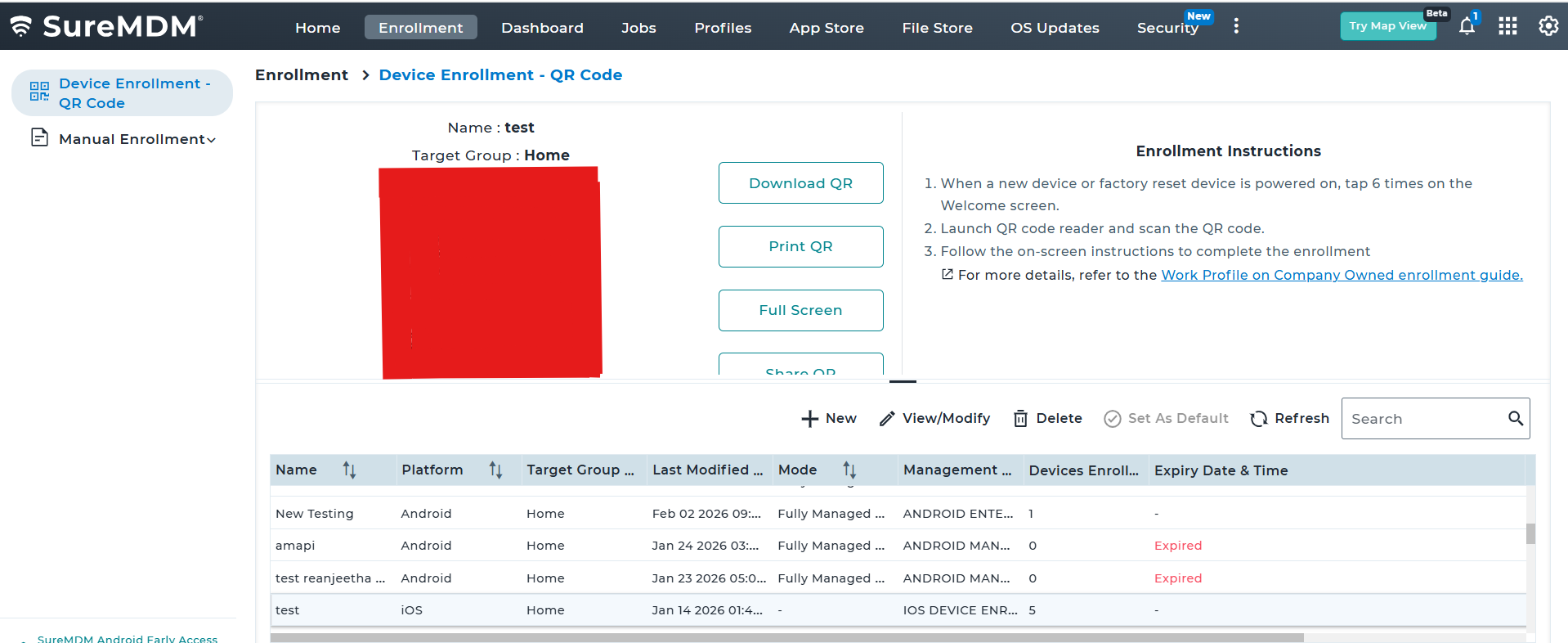Click the Enrollment breadcrumb
The height and width of the screenshot is (643, 1568).
(x=302, y=74)
